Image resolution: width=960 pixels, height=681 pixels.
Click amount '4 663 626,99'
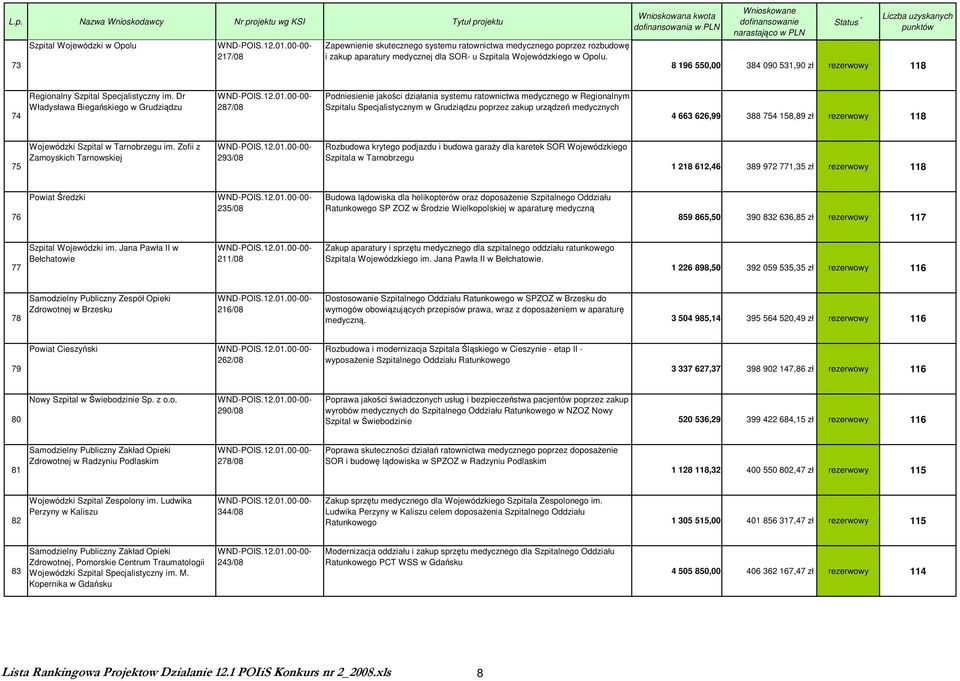[696, 116]
